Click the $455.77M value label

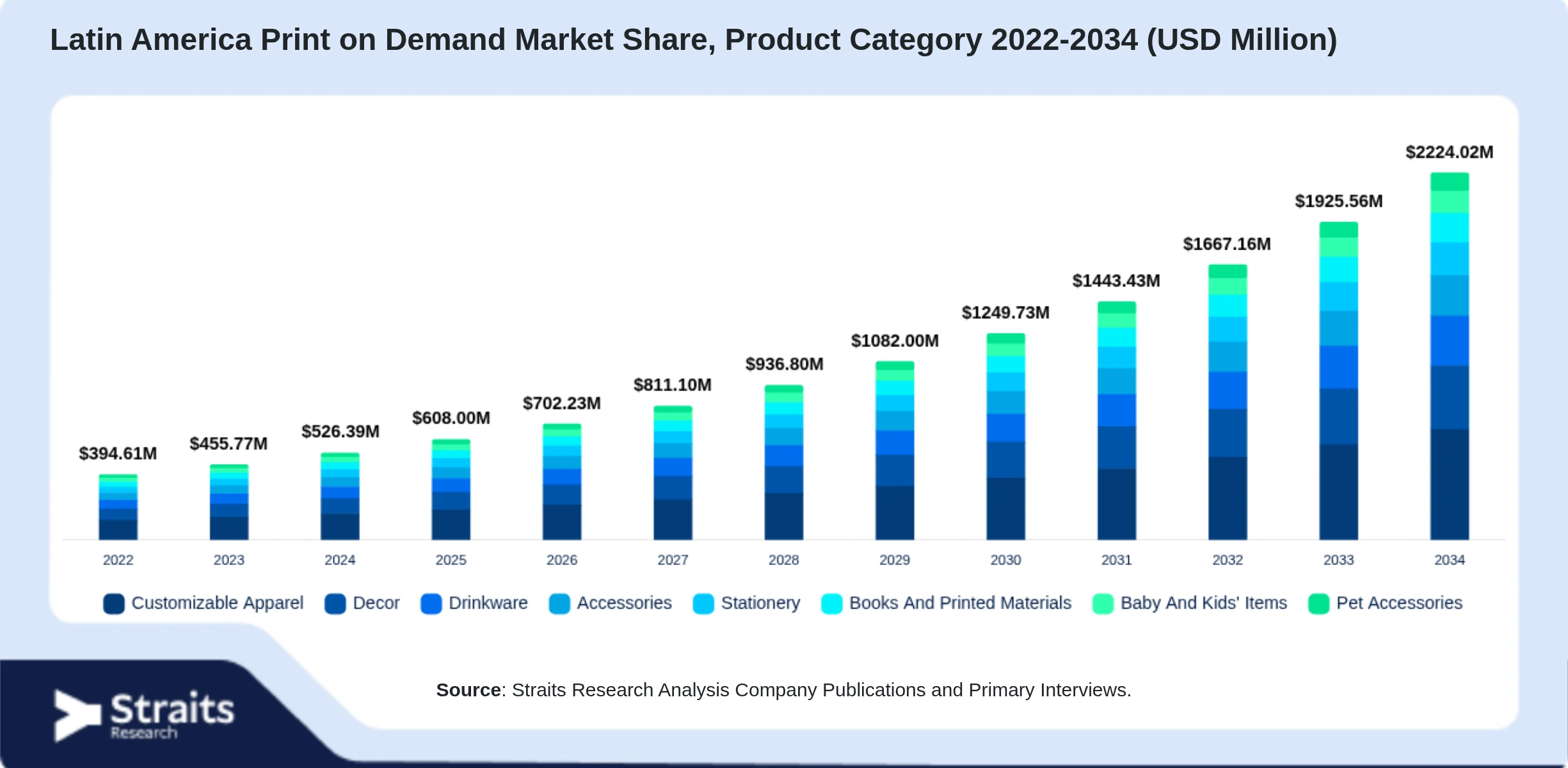tap(228, 444)
